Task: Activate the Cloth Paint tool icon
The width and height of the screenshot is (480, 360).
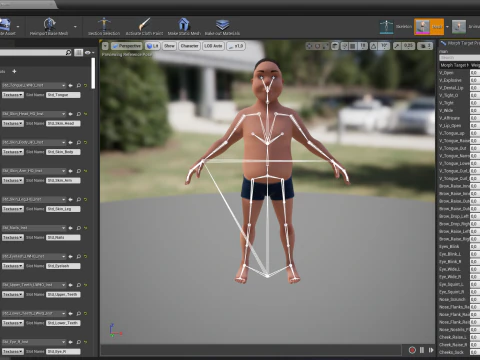Action: 144,24
